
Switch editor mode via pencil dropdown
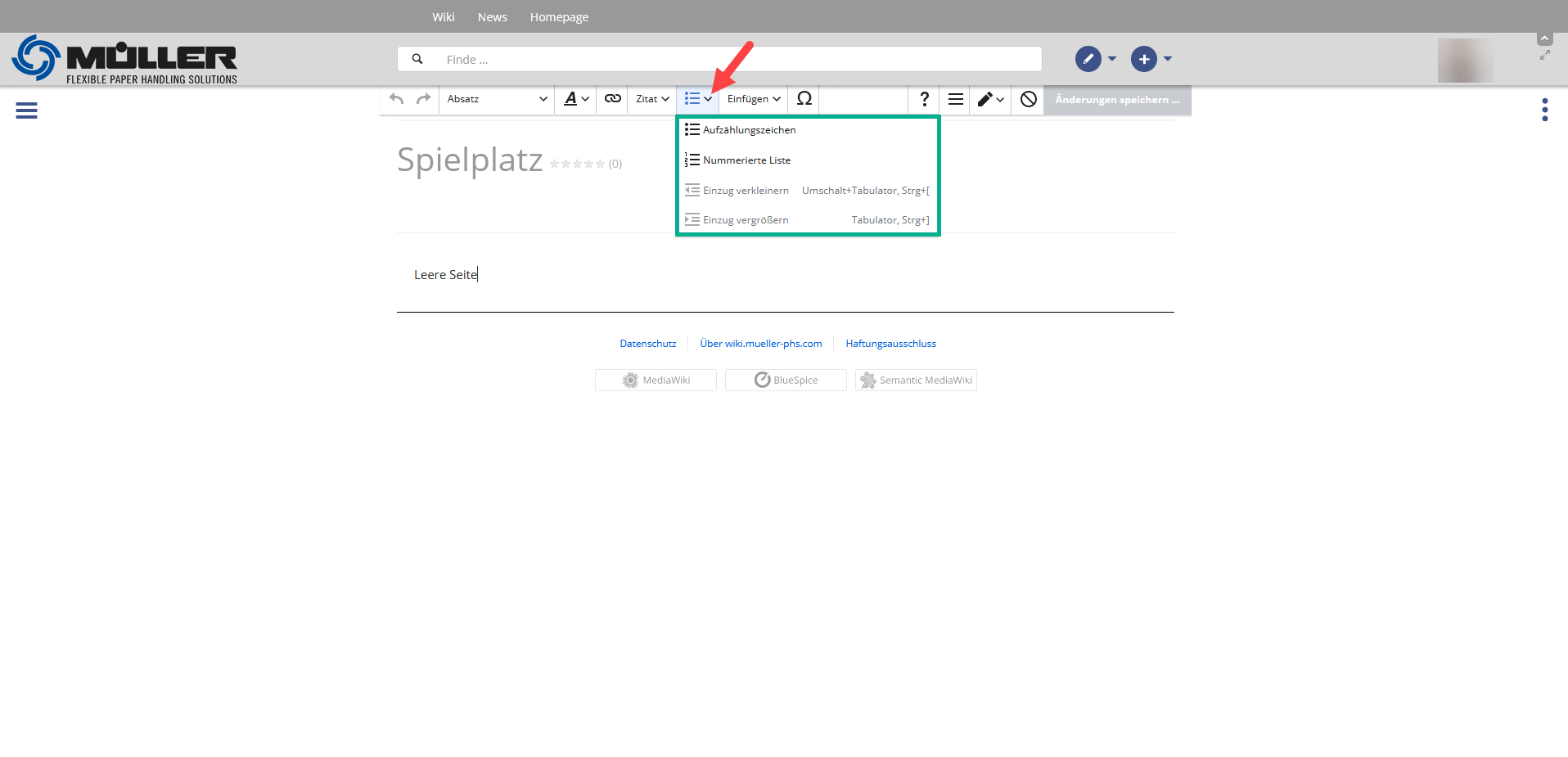tap(990, 99)
